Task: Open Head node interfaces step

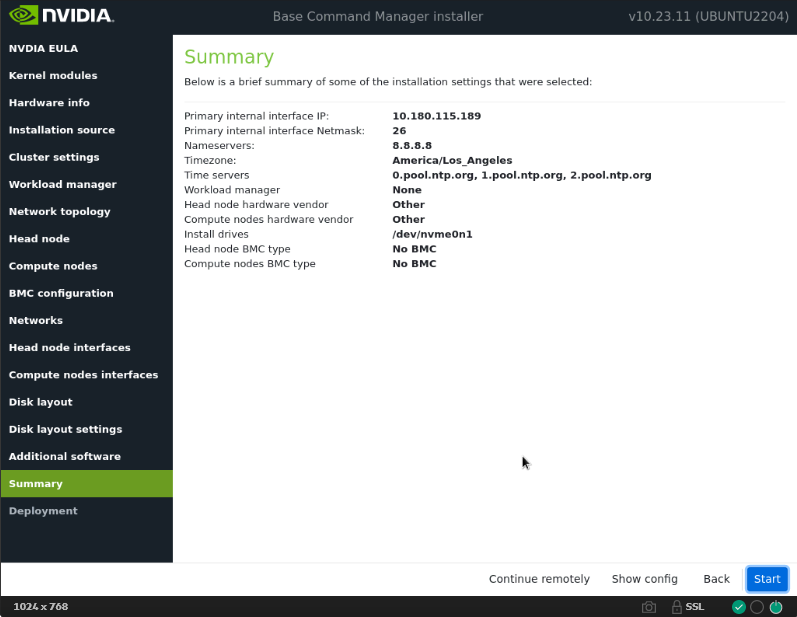Action: tap(69, 347)
